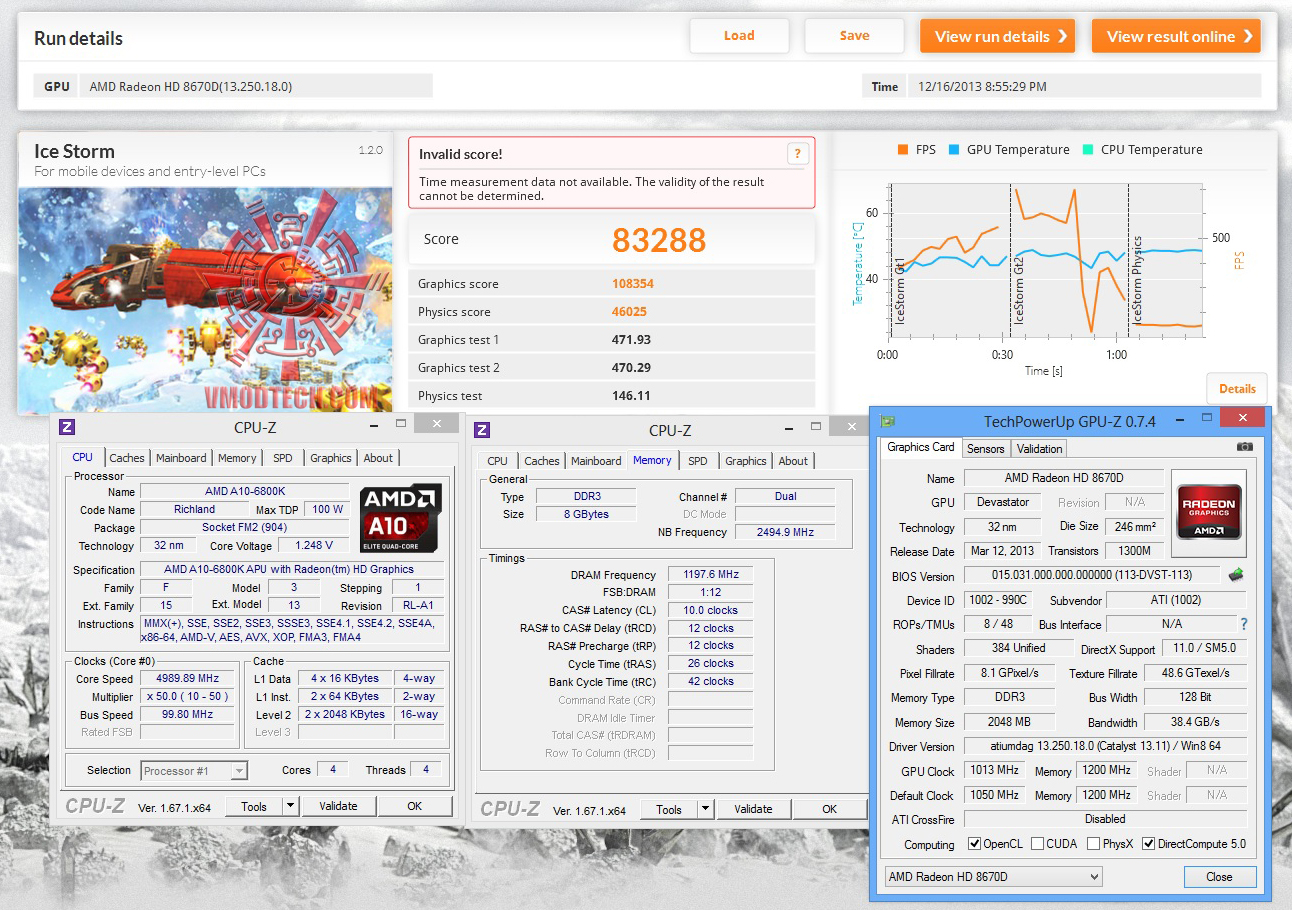Click Validate in CPU-Z Memory window
Screen dimensions: 1292x910
tap(753, 809)
